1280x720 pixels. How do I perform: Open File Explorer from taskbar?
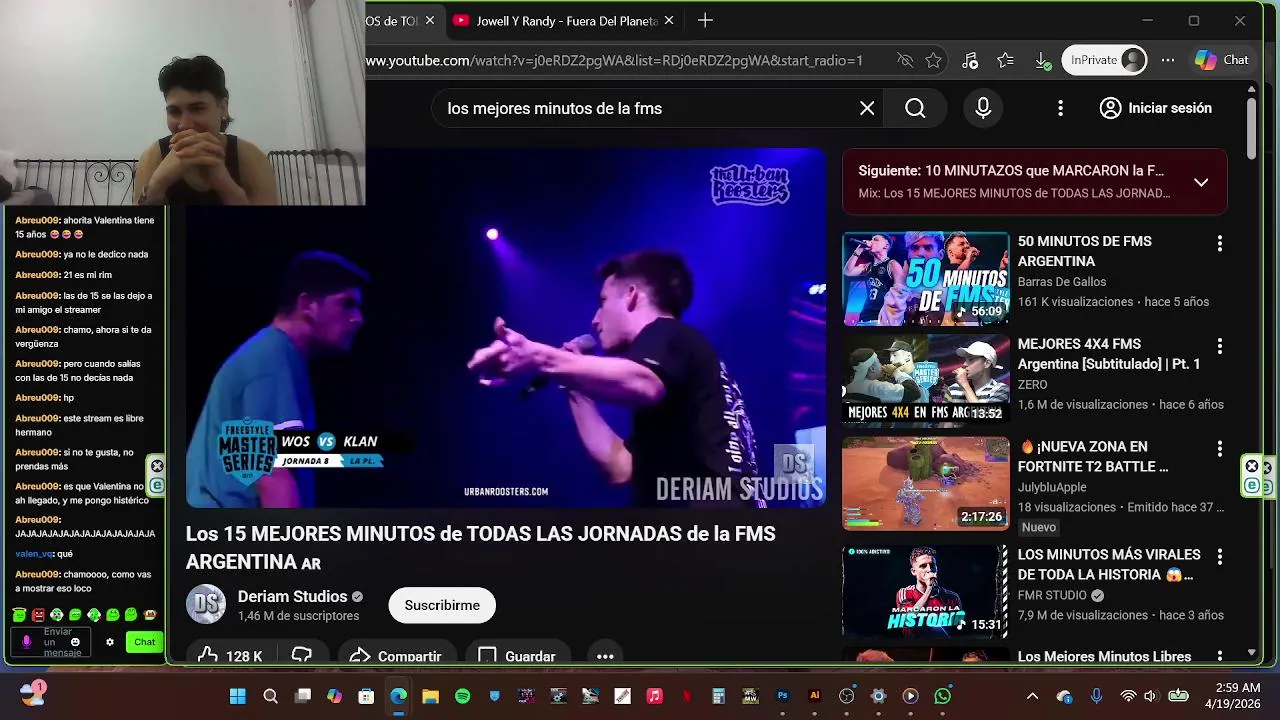click(x=430, y=696)
